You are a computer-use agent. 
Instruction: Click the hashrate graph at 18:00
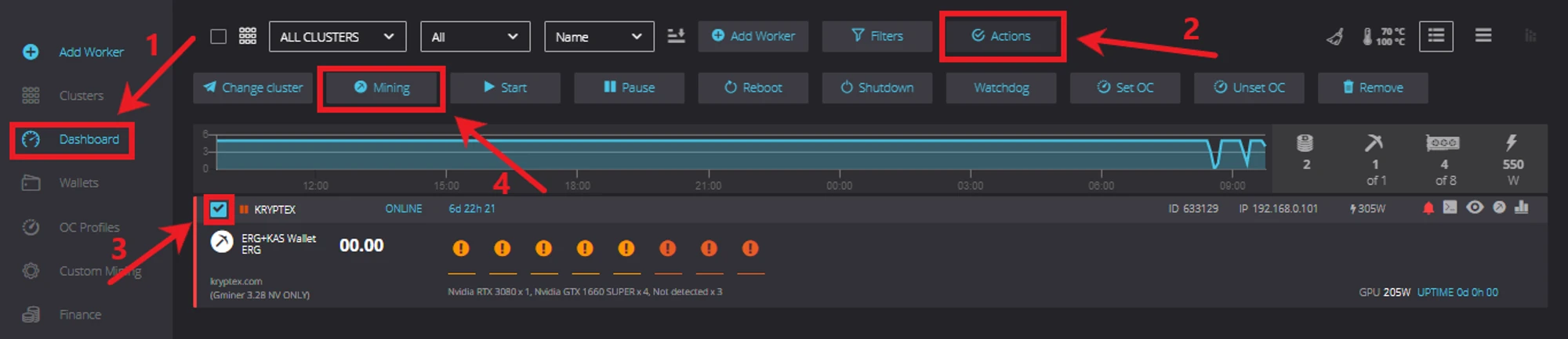coord(578,153)
